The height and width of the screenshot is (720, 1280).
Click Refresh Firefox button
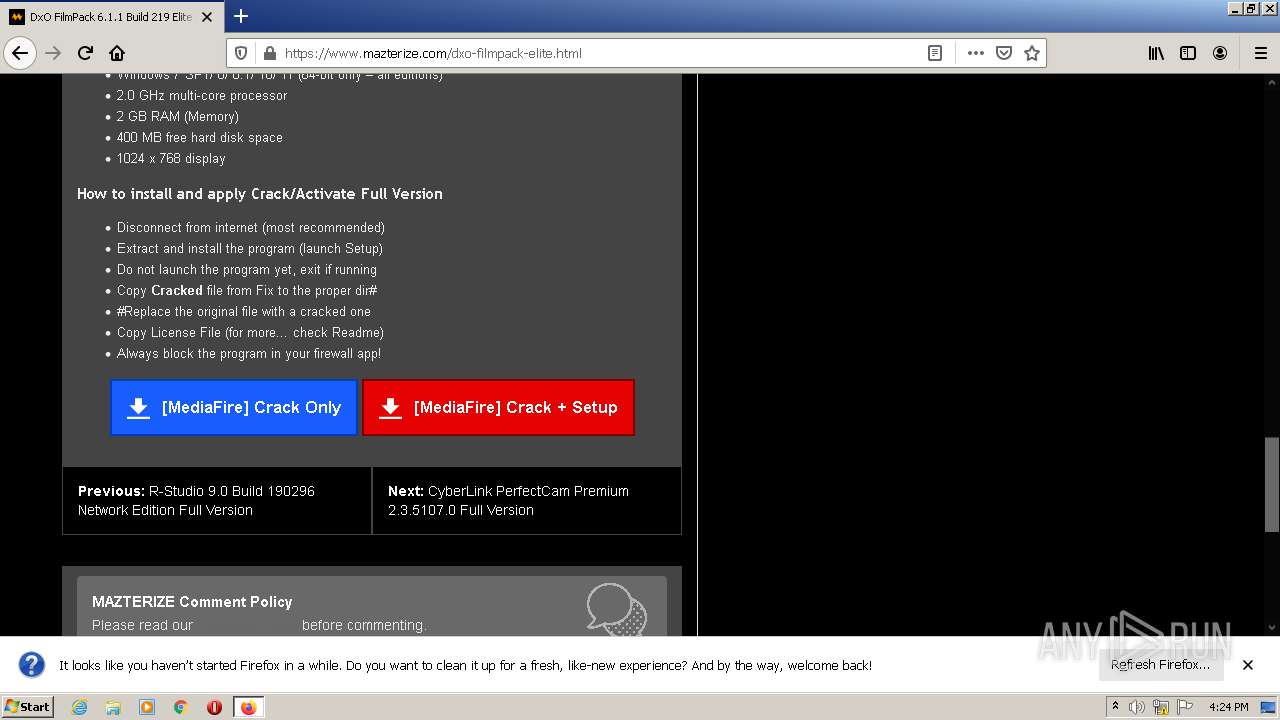tap(1160, 664)
